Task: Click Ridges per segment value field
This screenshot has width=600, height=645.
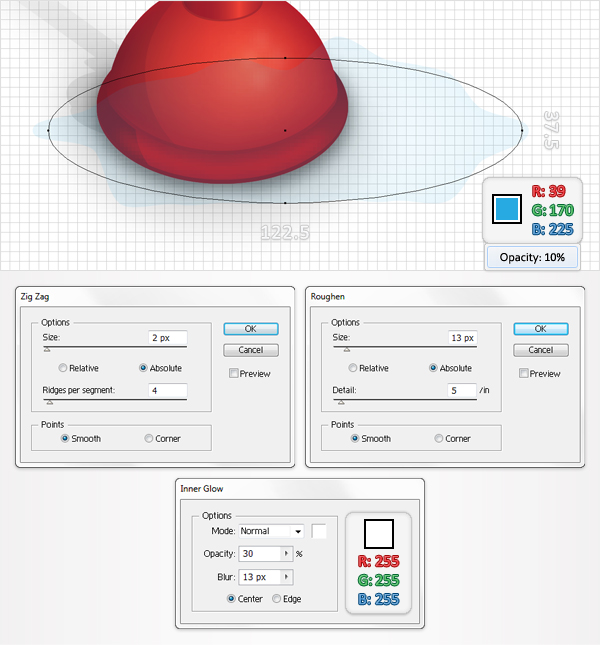Action: click(x=168, y=390)
